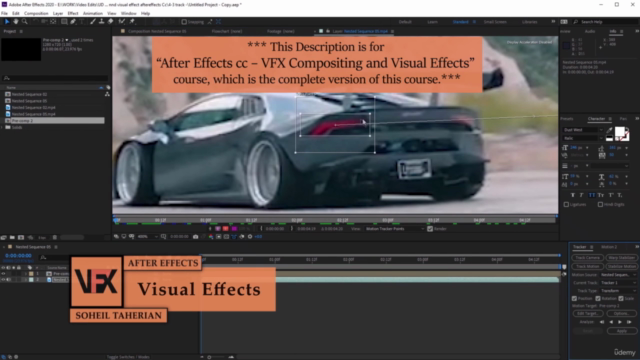The image size is (640, 360).
Task: Hide the Pre-comp layer with eye toggle
Action: pyautogui.click(x=3, y=274)
